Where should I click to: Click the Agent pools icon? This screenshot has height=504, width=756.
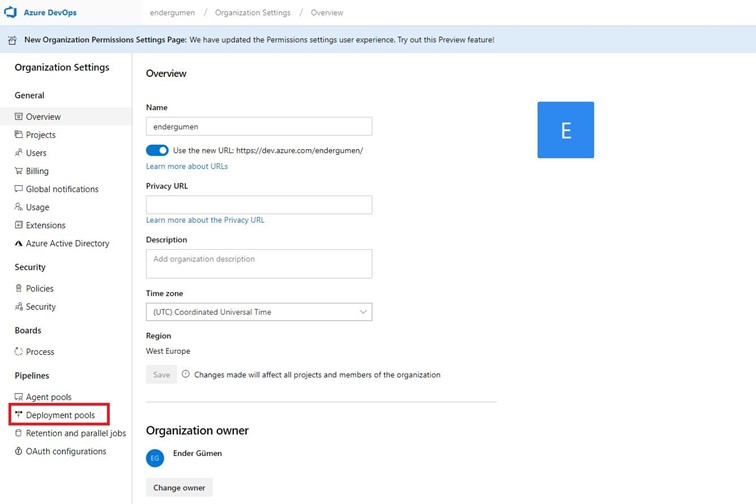tap(18, 397)
